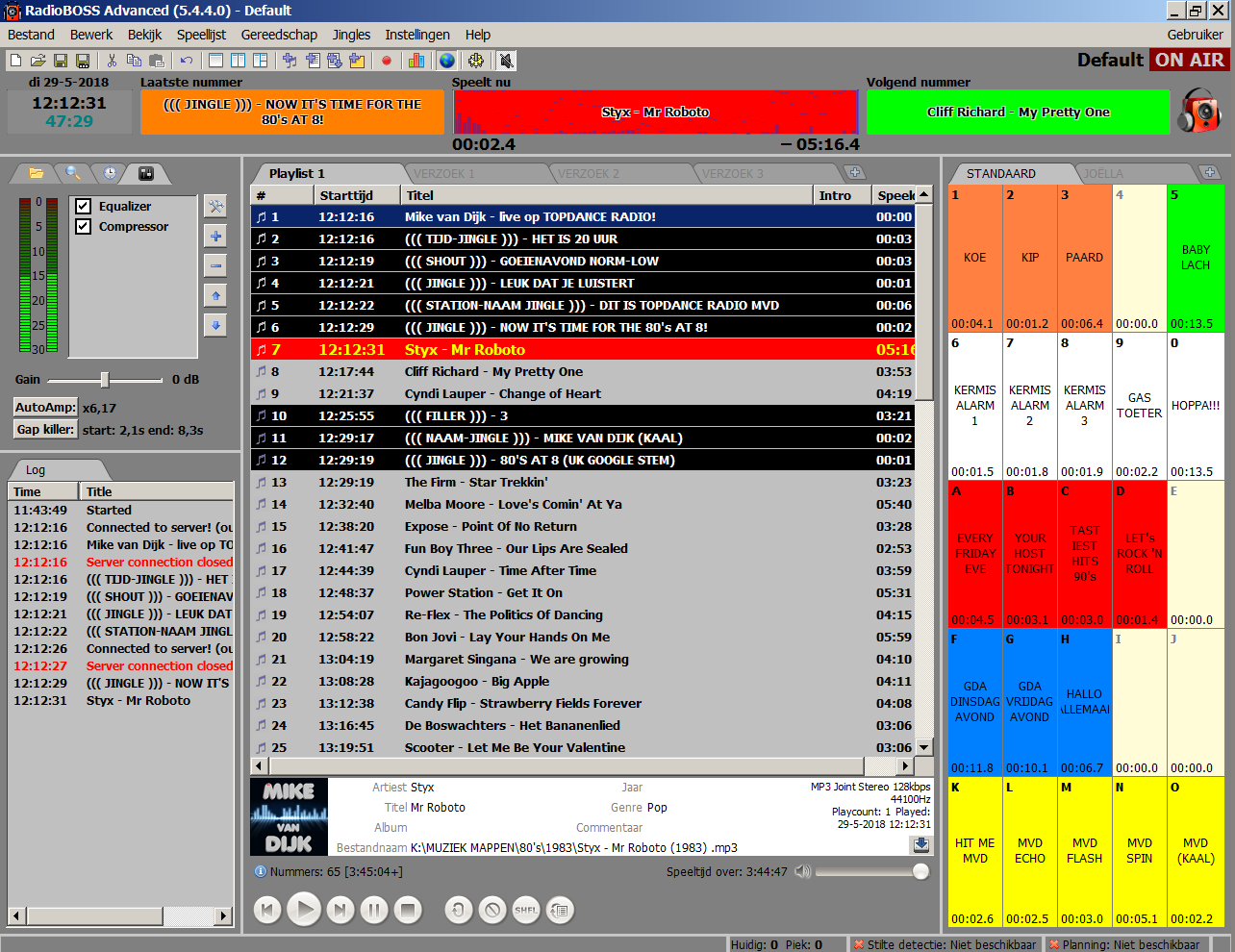Viewport: 1235px width, 952px height.
Task: Trigger the GAS TOETER cart button
Action: pos(1140,406)
